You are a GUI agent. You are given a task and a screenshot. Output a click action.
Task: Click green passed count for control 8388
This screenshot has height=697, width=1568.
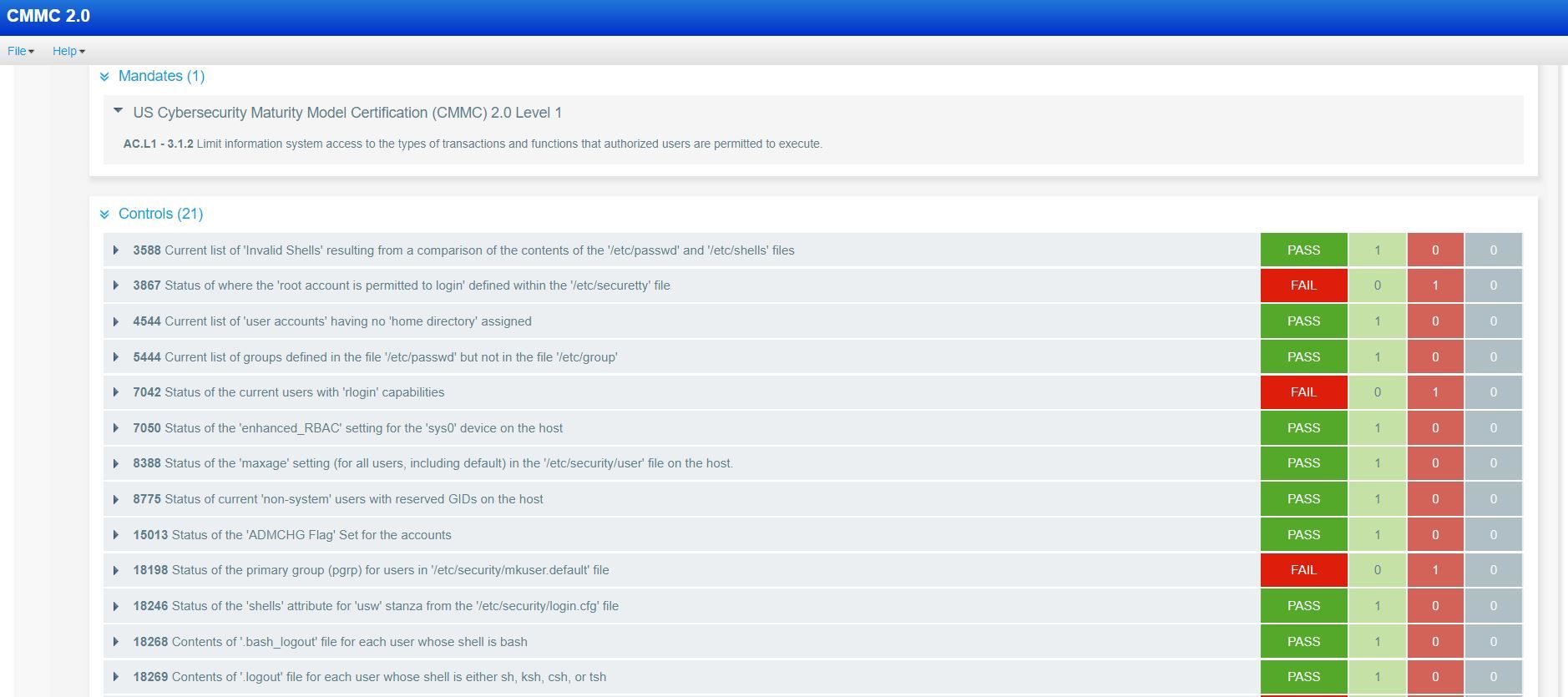click(1377, 463)
